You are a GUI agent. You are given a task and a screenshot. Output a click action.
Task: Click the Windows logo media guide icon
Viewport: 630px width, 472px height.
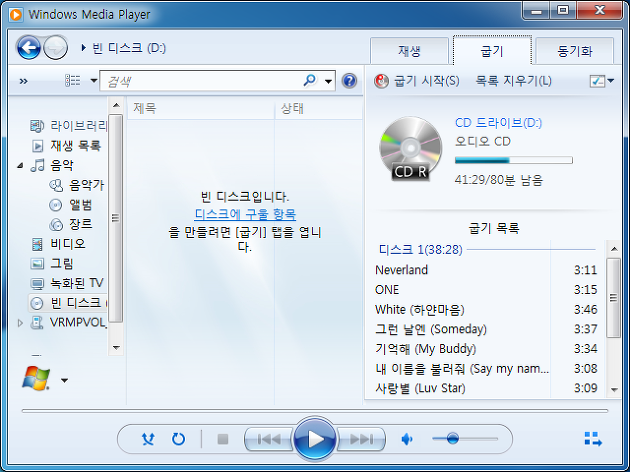36,379
